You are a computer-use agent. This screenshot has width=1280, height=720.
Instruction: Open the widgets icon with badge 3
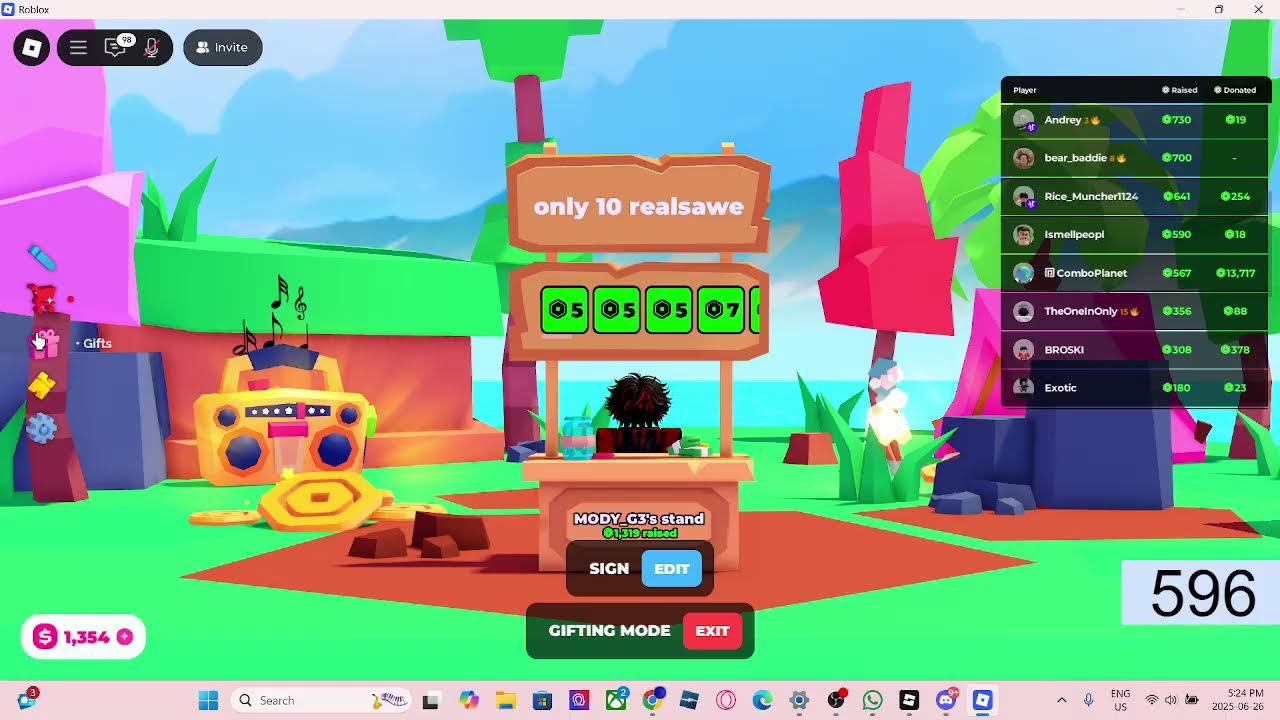pos(27,699)
